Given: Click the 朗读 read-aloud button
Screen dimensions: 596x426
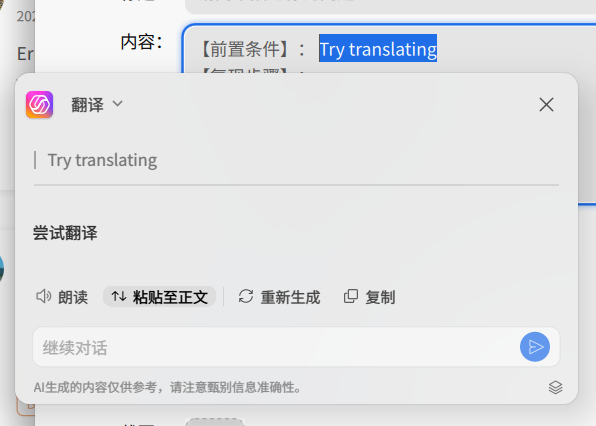Looking at the screenshot, I should [62, 297].
